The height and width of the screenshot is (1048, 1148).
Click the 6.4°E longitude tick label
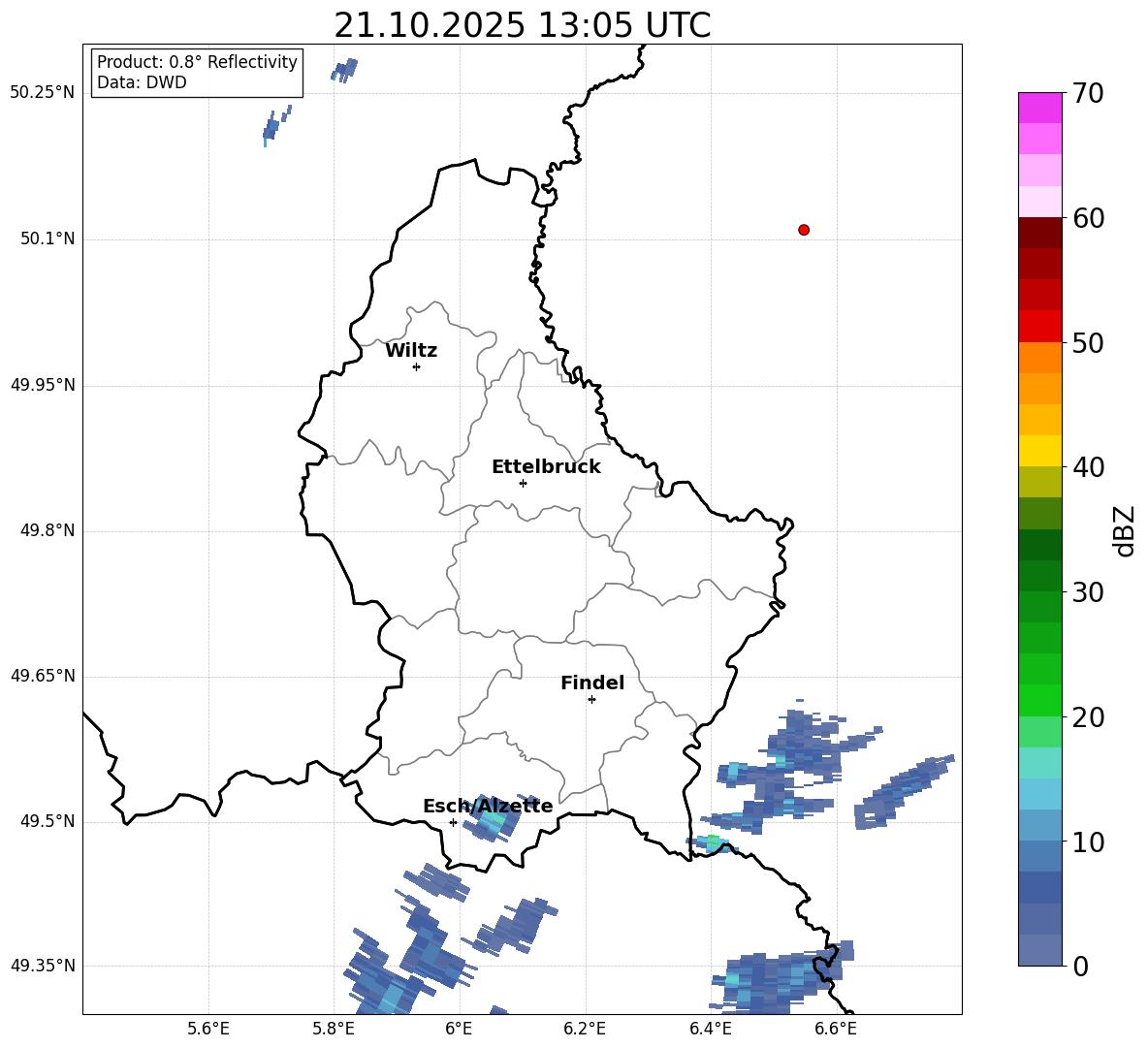pos(710,1029)
